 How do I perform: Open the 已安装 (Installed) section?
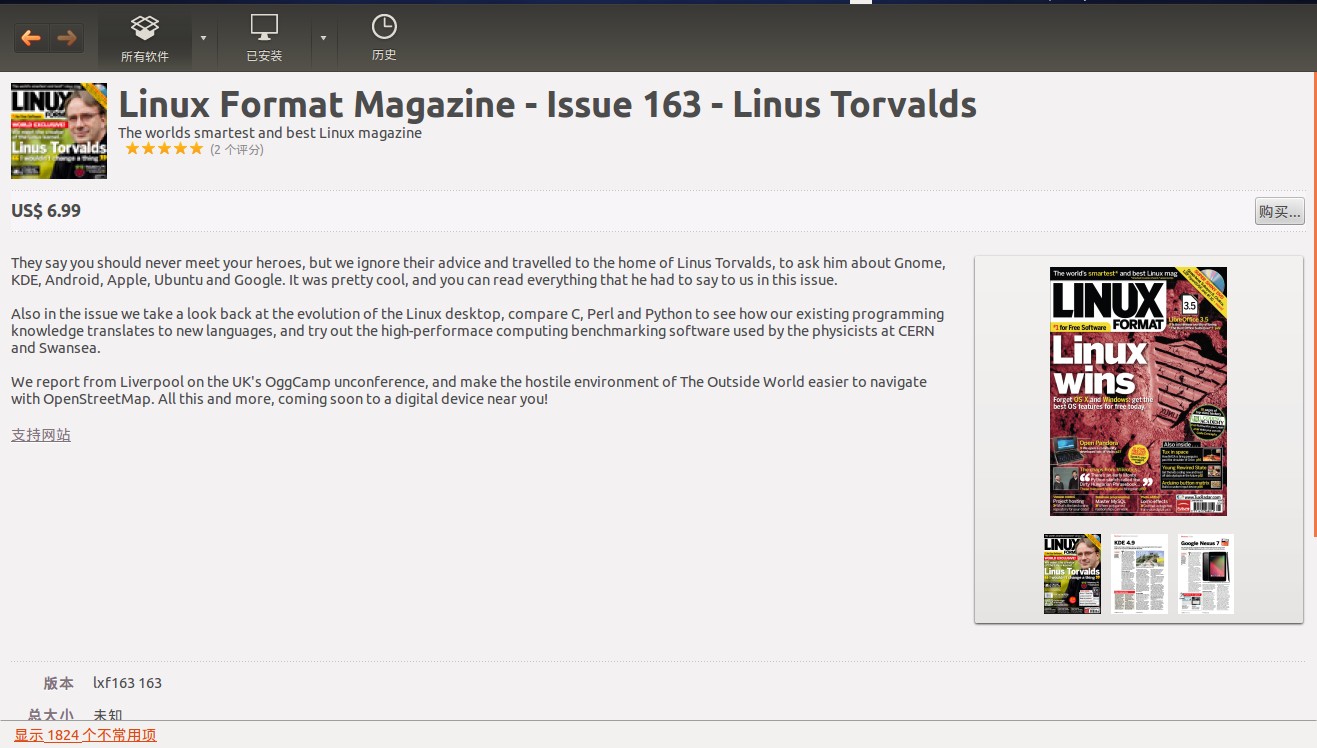pos(264,38)
